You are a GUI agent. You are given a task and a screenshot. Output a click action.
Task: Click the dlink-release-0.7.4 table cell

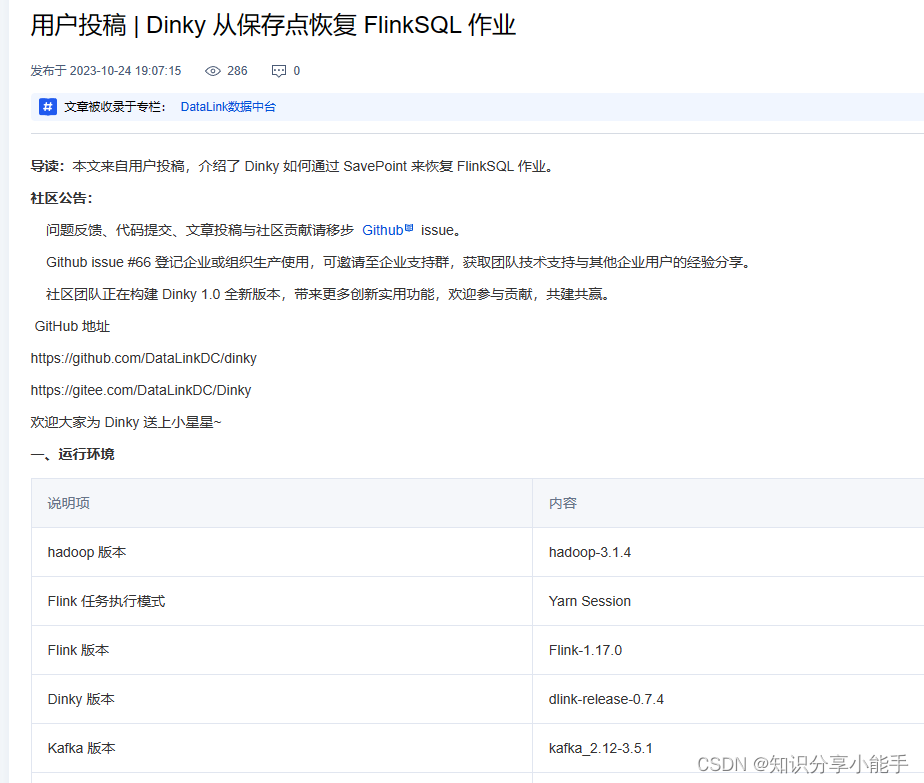tap(728, 699)
